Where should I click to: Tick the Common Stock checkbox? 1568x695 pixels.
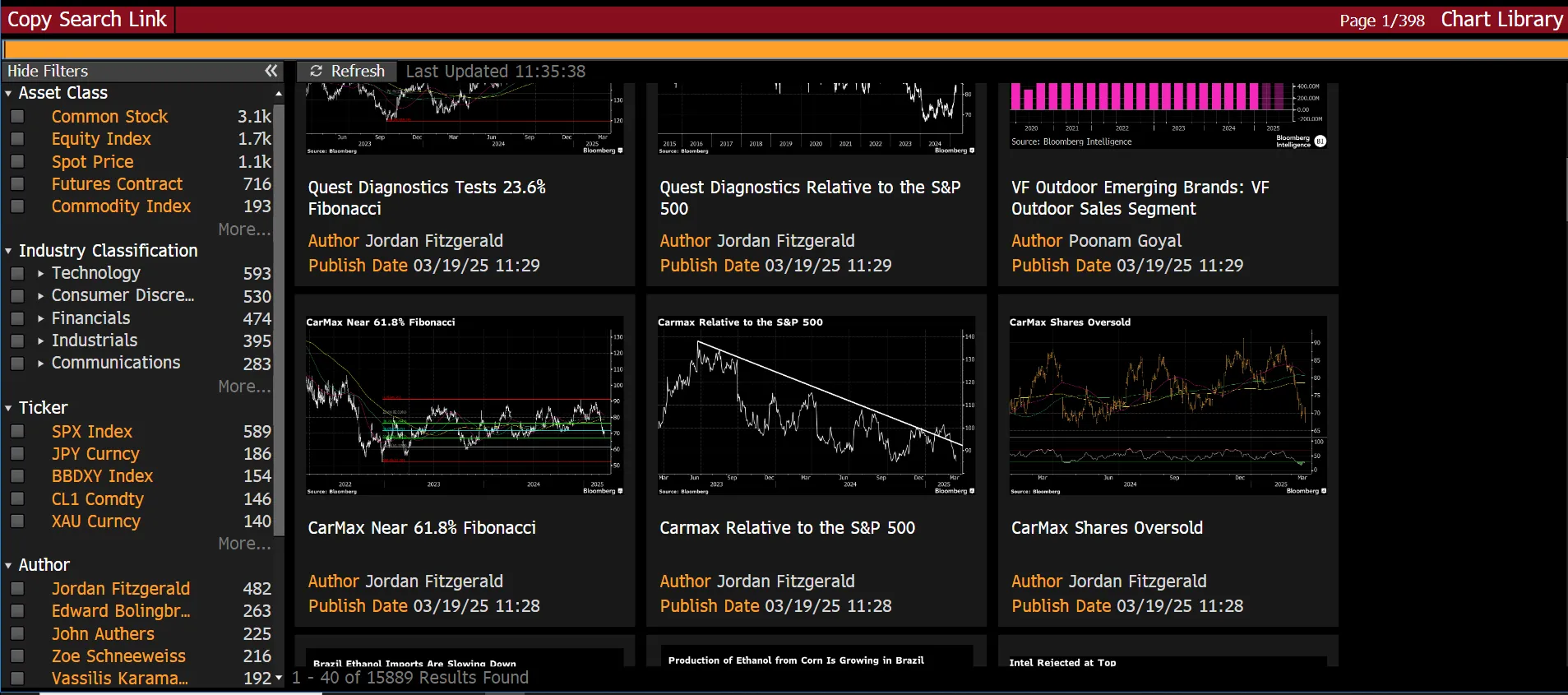pyautogui.click(x=17, y=117)
